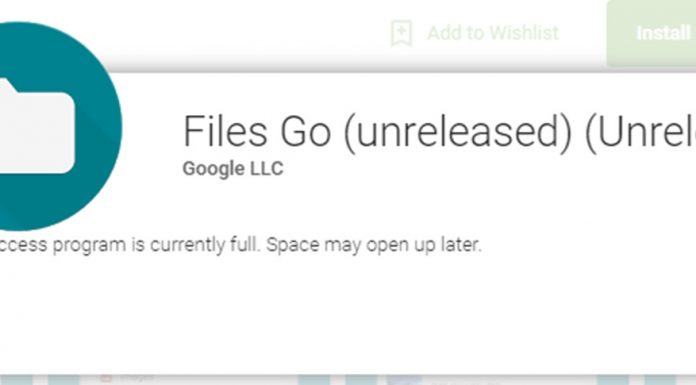This screenshot has width=696, height=385.
Task: Click the small red icon in bottom strip
Action: [106, 378]
